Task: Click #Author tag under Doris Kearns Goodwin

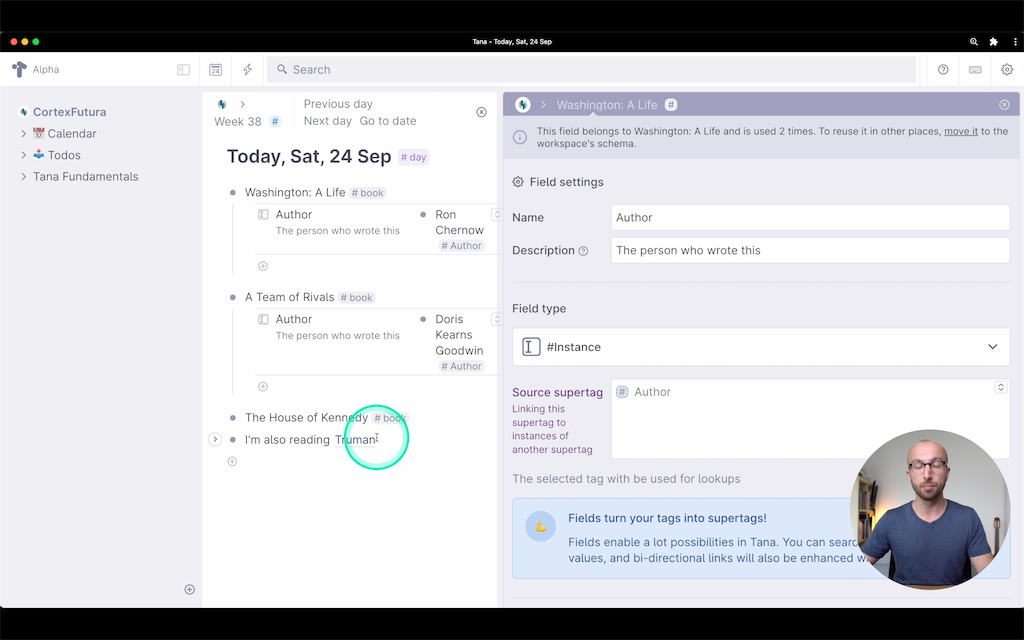Action: [x=461, y=366]
